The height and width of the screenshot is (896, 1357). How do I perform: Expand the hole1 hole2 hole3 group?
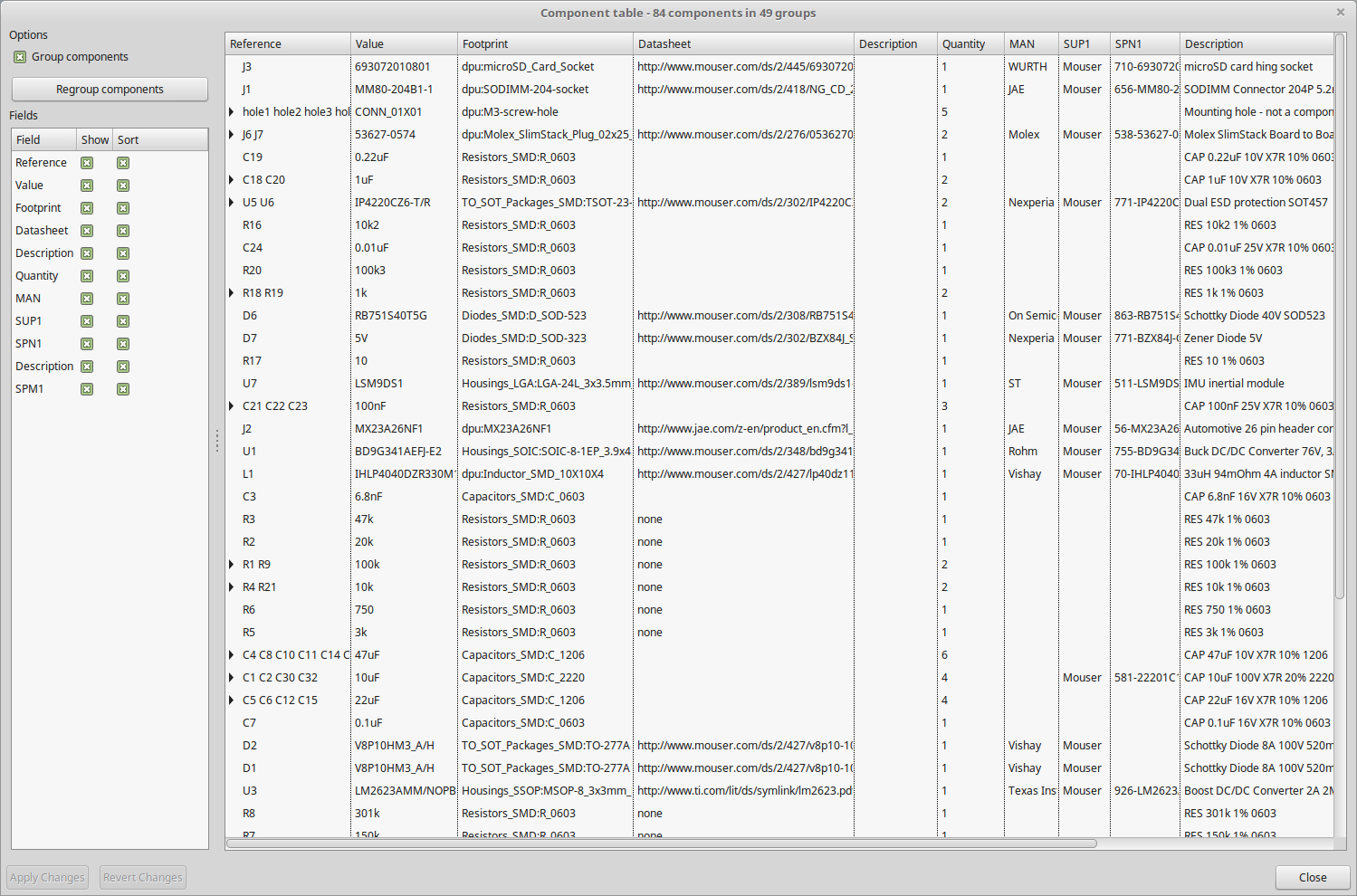click(x=232, y=112)
